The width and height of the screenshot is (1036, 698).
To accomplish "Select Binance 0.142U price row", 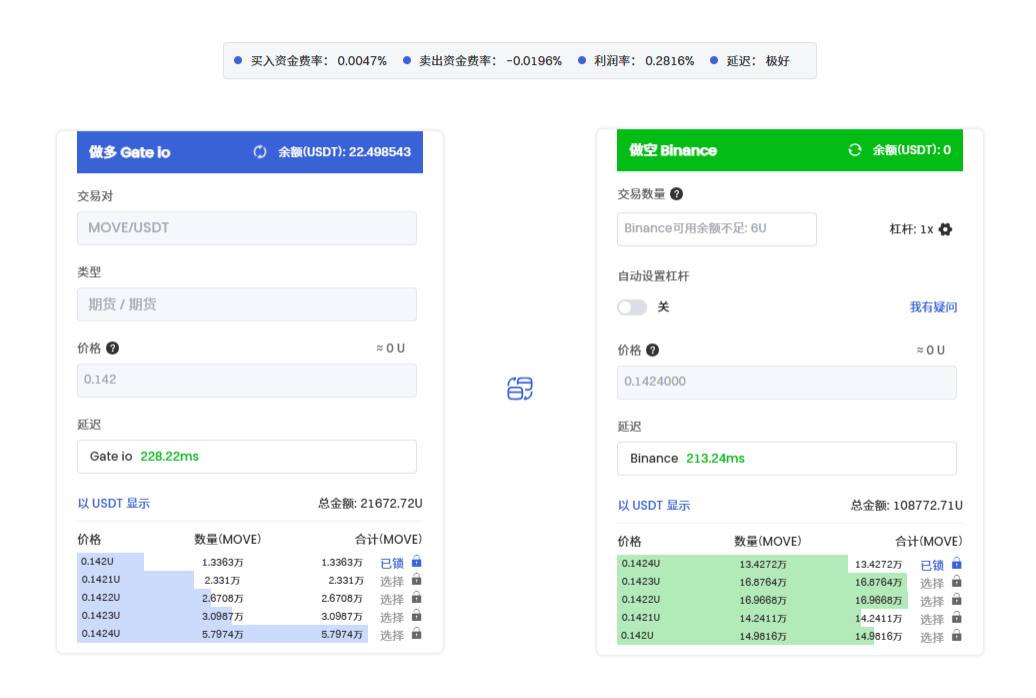I will pos(932,637).
